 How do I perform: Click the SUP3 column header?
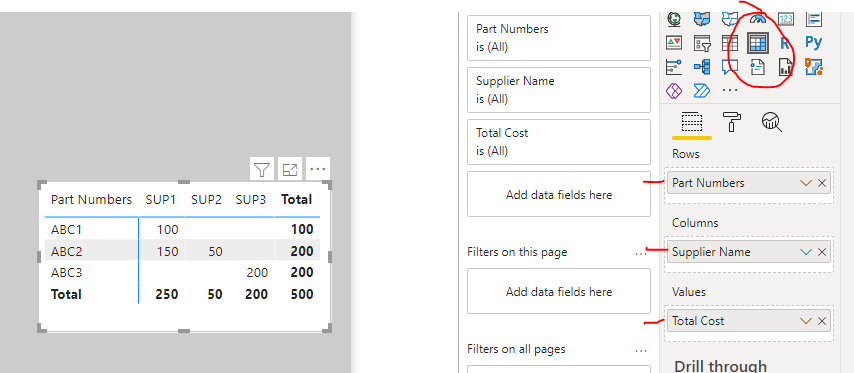(x=251, y=200)
